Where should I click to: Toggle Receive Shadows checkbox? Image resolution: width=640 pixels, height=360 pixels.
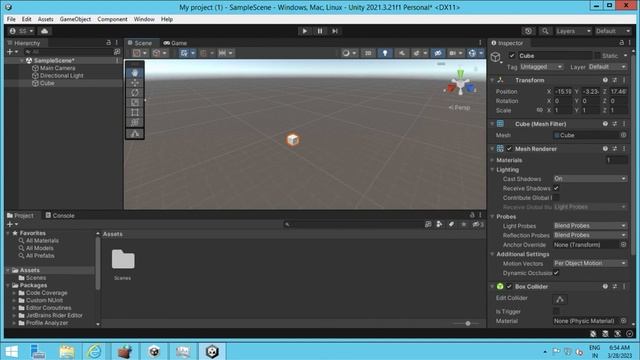pos(556,188)
